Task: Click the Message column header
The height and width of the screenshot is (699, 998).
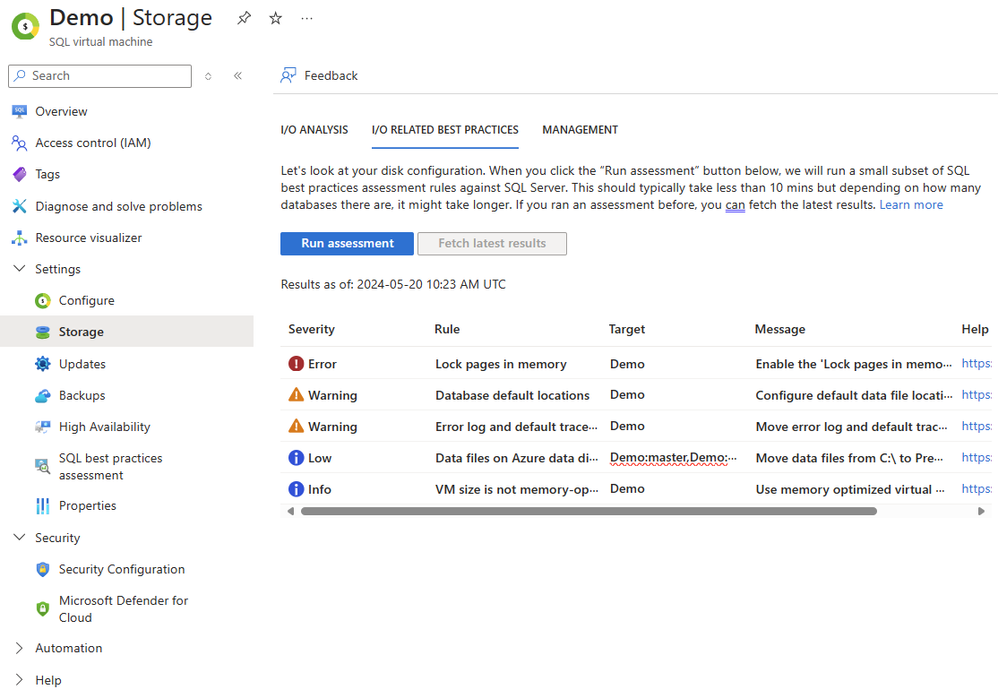Action: pyautogui.click(x=780, y=329)
